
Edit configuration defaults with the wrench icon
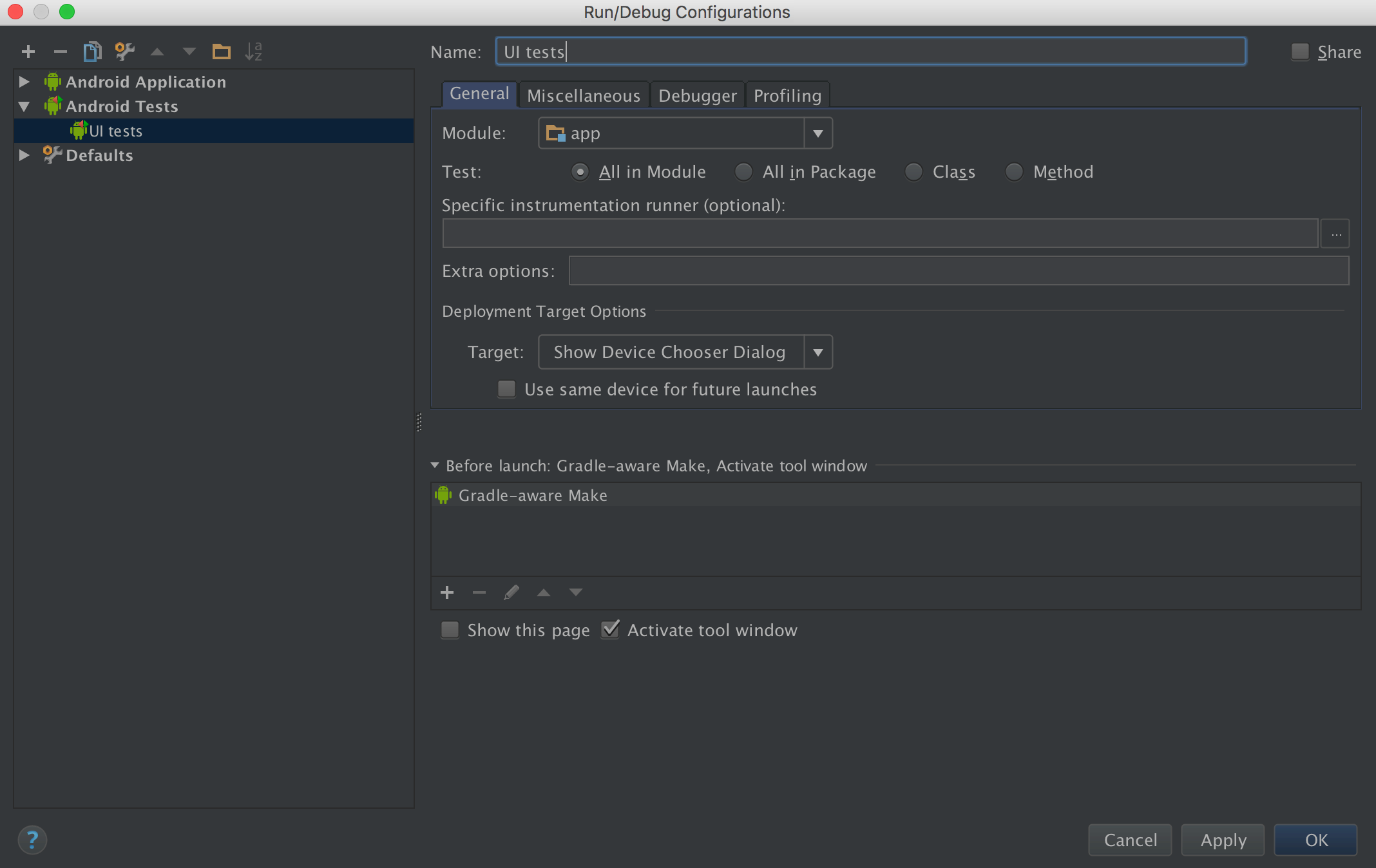tap(124, 52)
